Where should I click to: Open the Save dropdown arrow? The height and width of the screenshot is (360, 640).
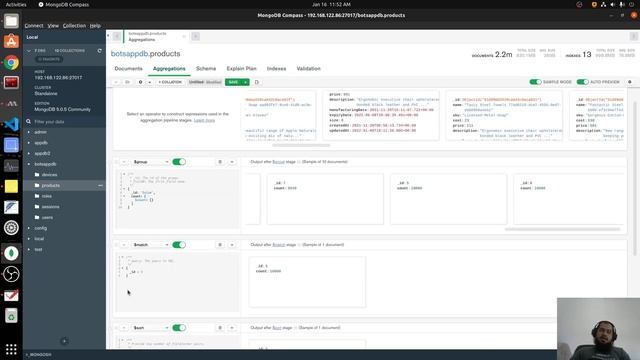(x=246, y=82)
